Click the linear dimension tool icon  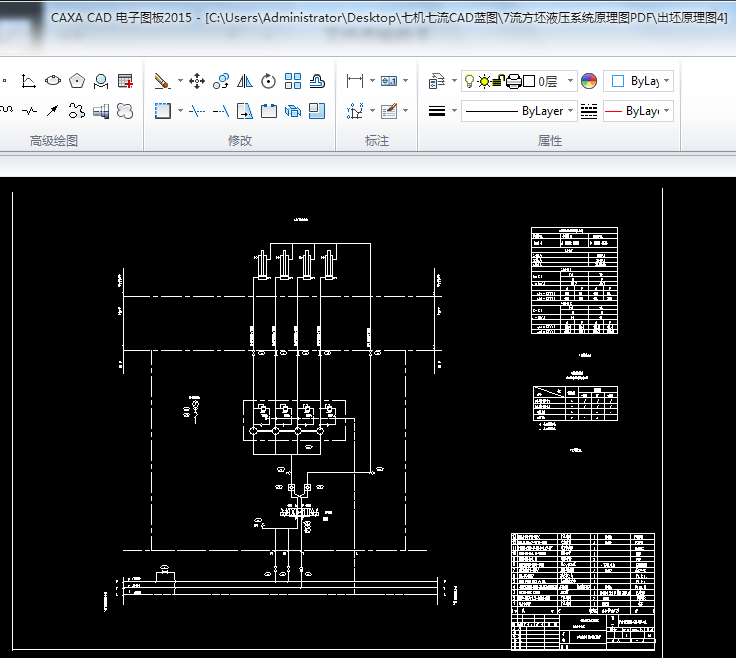(x=354, y=81)
